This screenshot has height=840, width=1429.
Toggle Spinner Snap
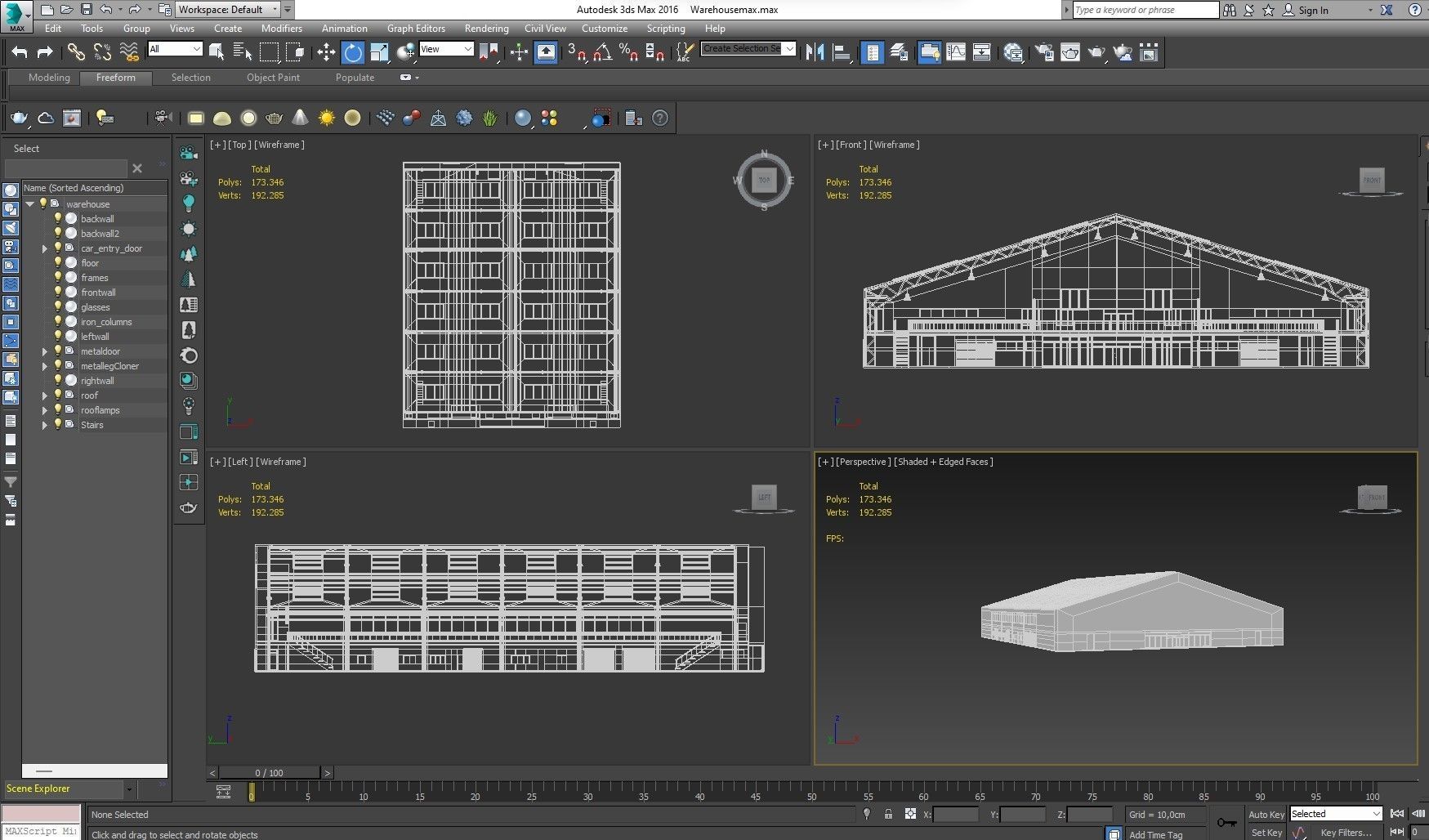(x=654, y=52)
